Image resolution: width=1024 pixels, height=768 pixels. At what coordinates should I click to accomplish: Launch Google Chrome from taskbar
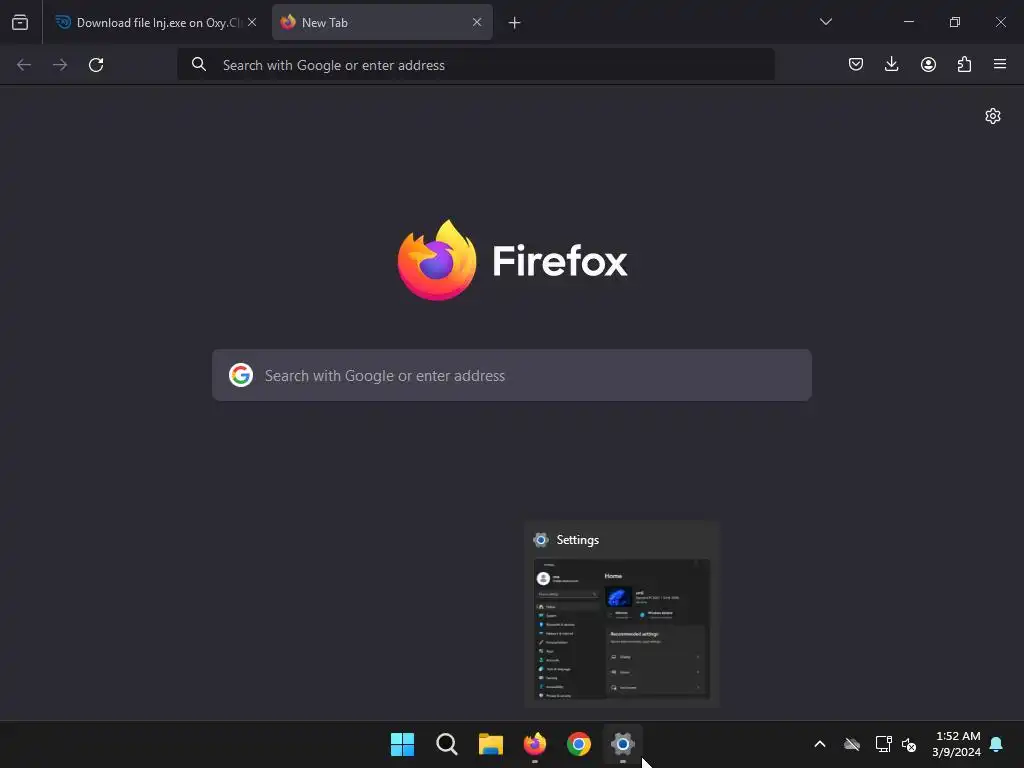coord(579,744)
